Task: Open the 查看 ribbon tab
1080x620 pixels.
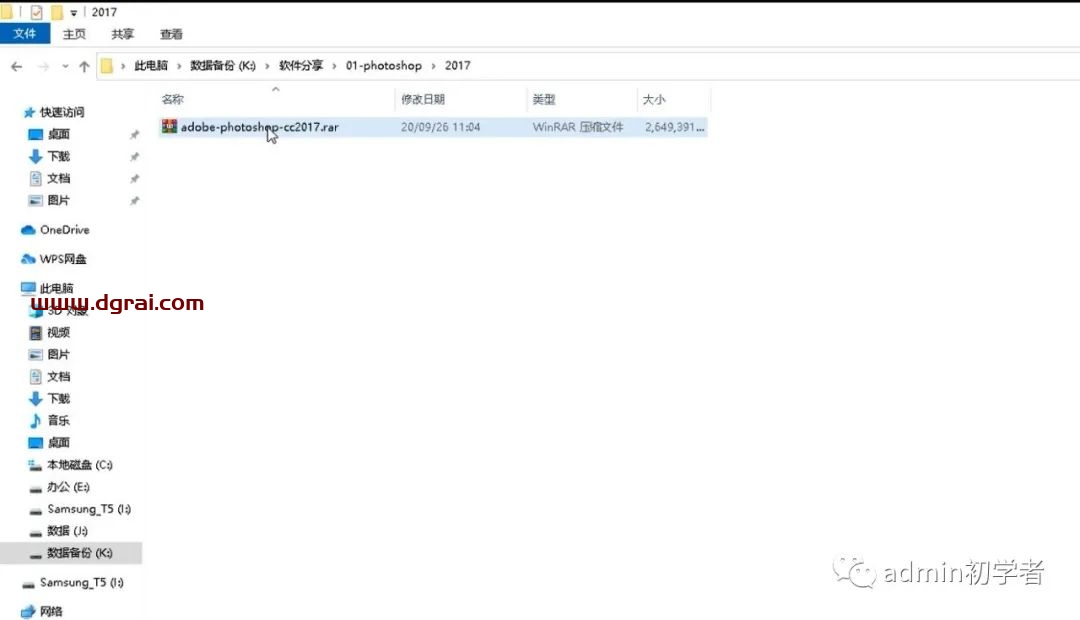Action: (x=171, y=34)
